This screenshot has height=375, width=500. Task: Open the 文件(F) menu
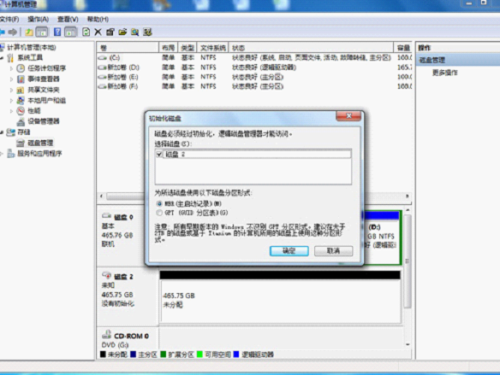(9, 19)
